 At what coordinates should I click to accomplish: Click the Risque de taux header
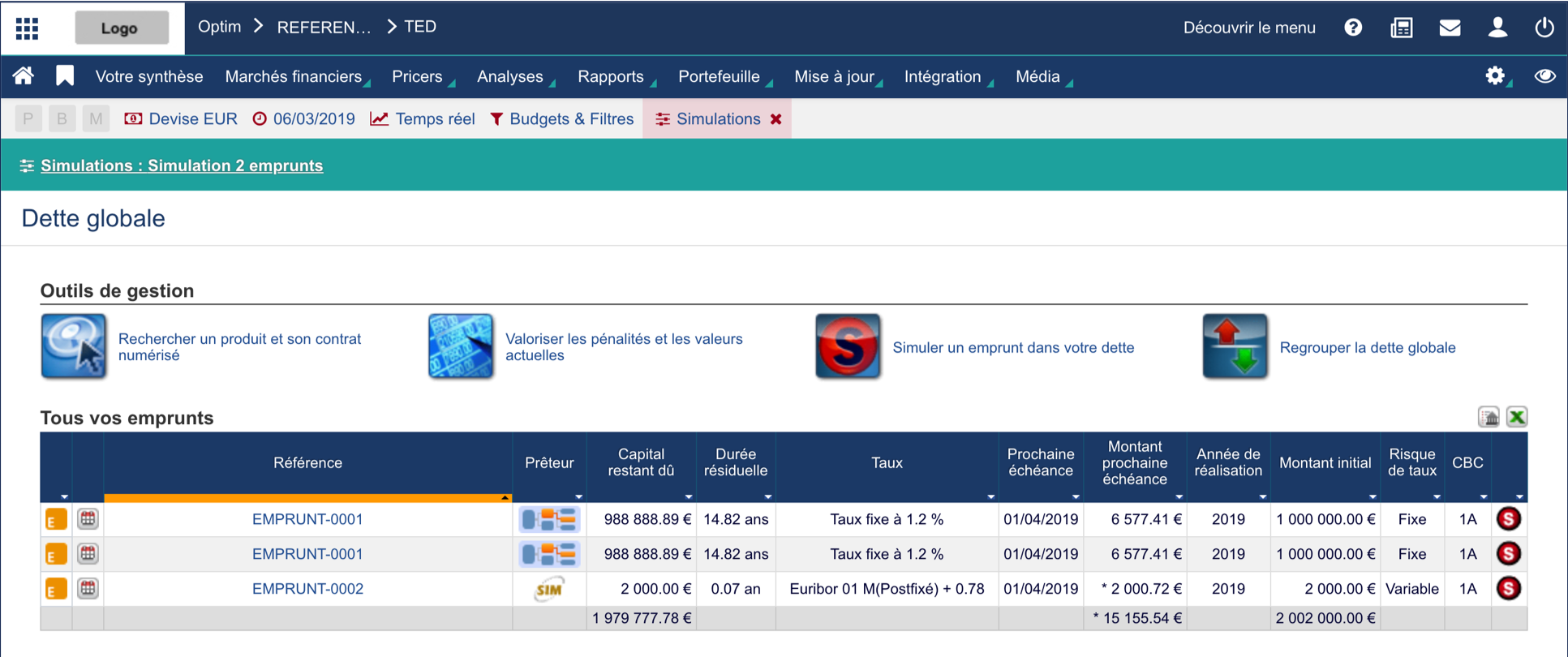[x=1412, y=462]
